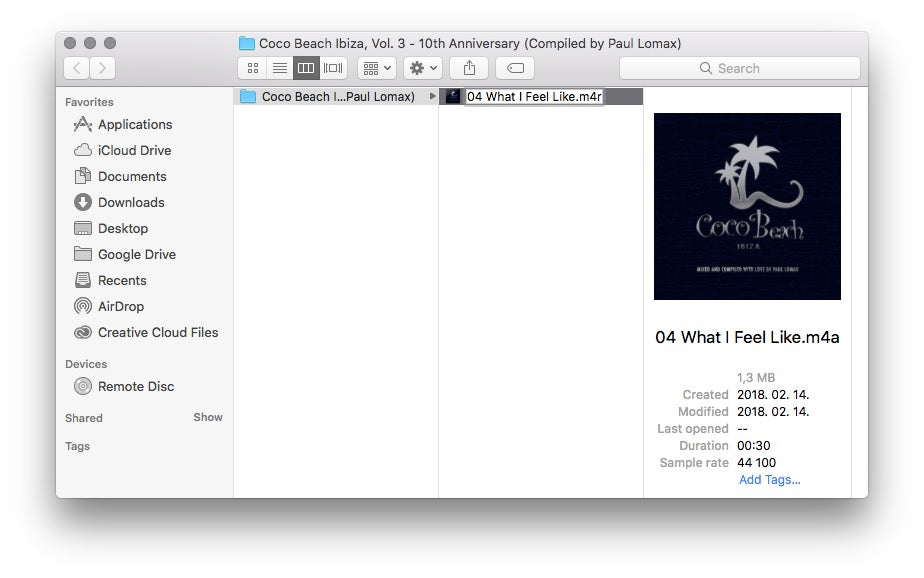
Task: Click the file size value '1,3 MB'
Action: [756, 378]
